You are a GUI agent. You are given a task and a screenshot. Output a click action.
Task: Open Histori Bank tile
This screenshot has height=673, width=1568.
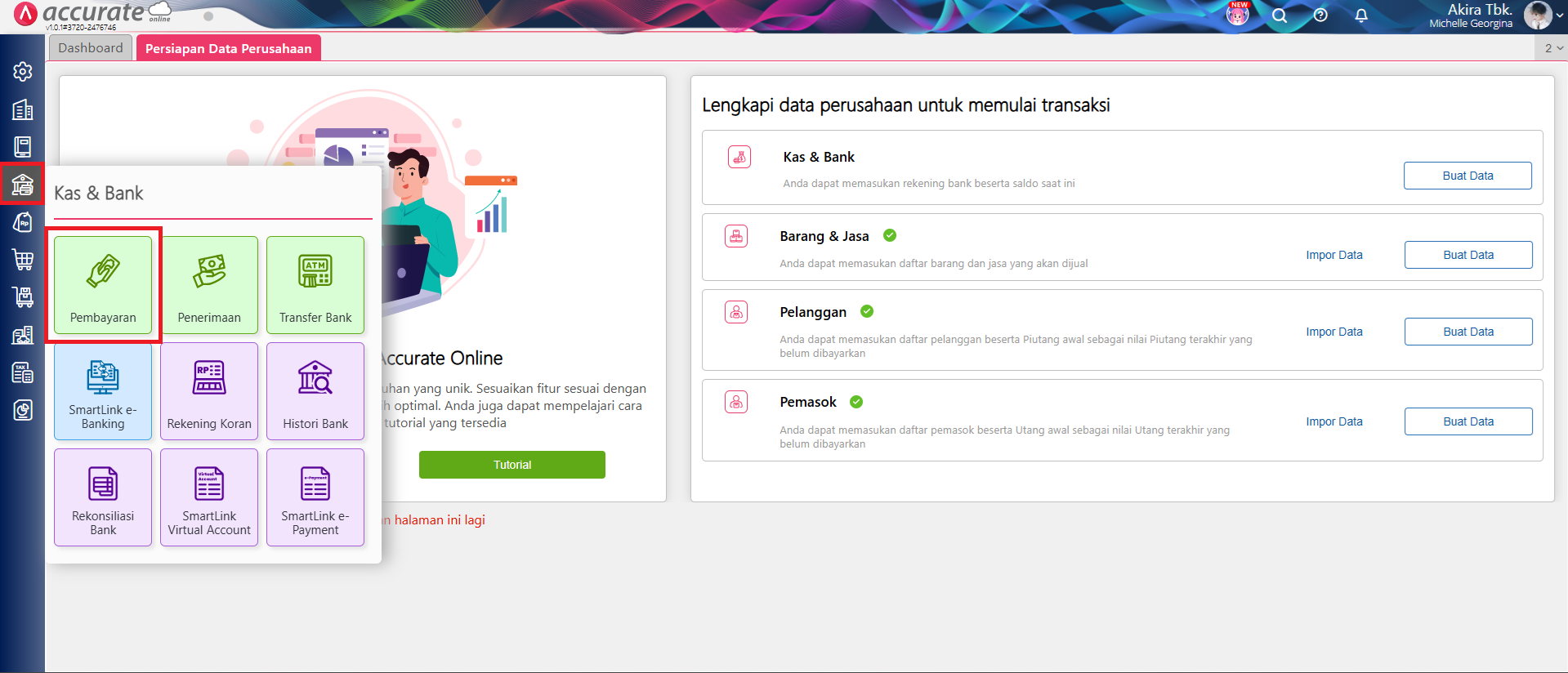(x=315, y=391)
